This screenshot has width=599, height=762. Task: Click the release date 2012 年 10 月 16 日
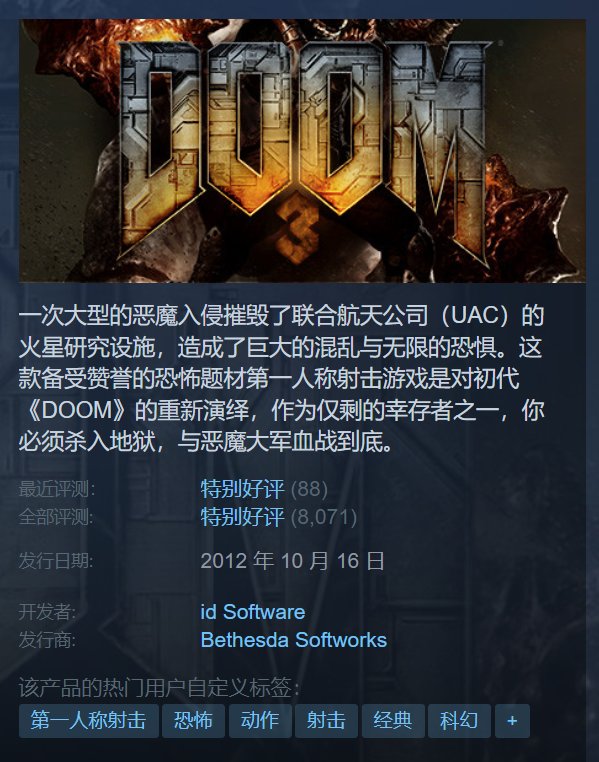(x=292, y=561)
